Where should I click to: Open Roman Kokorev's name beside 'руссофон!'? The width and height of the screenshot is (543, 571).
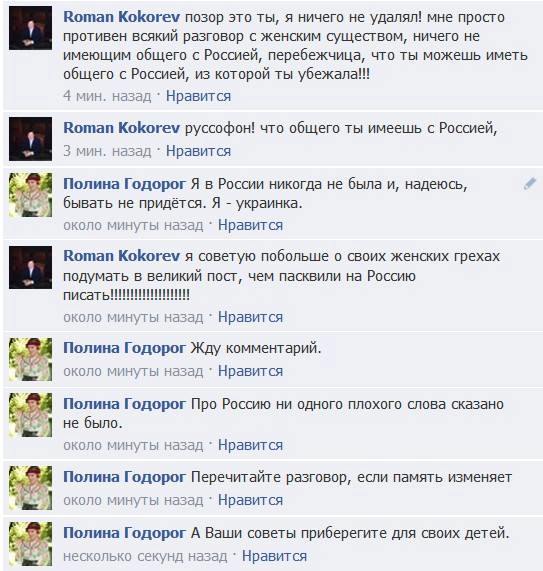[122, 128]
